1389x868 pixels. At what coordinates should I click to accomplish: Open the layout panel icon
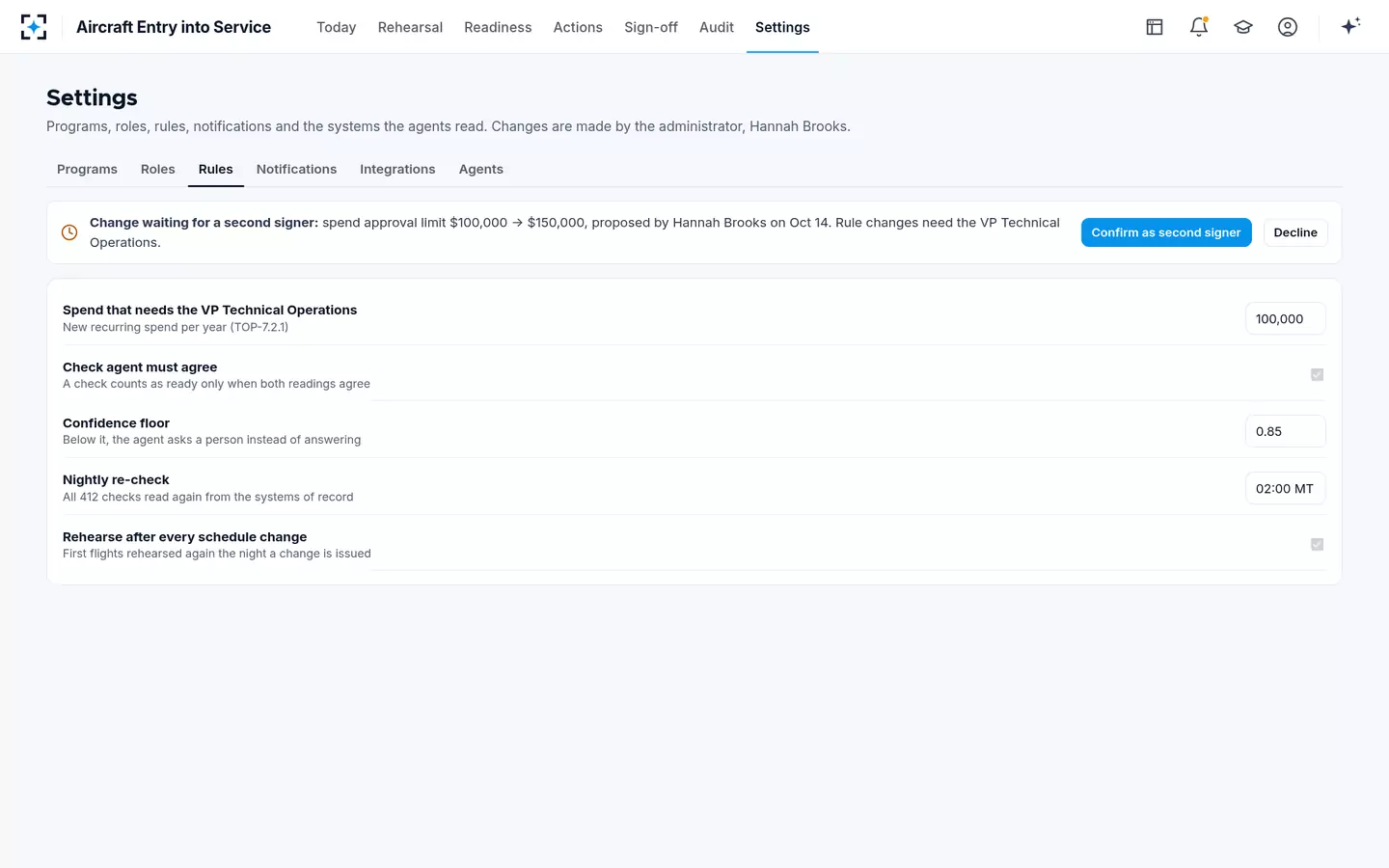(x=1155, y=27)
